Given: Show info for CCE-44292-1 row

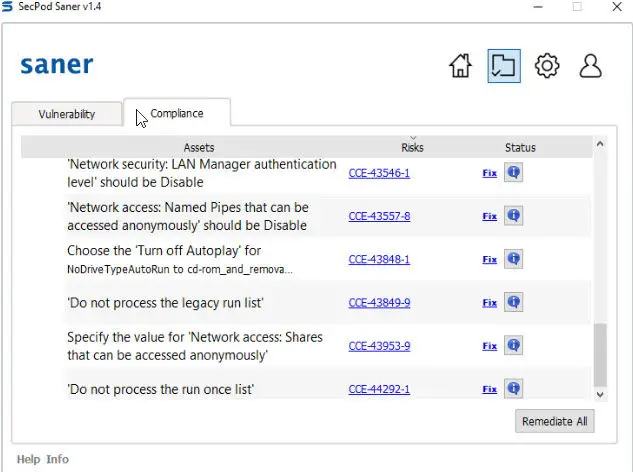Looking at the screenshot, I should click(x=514, y=388).
